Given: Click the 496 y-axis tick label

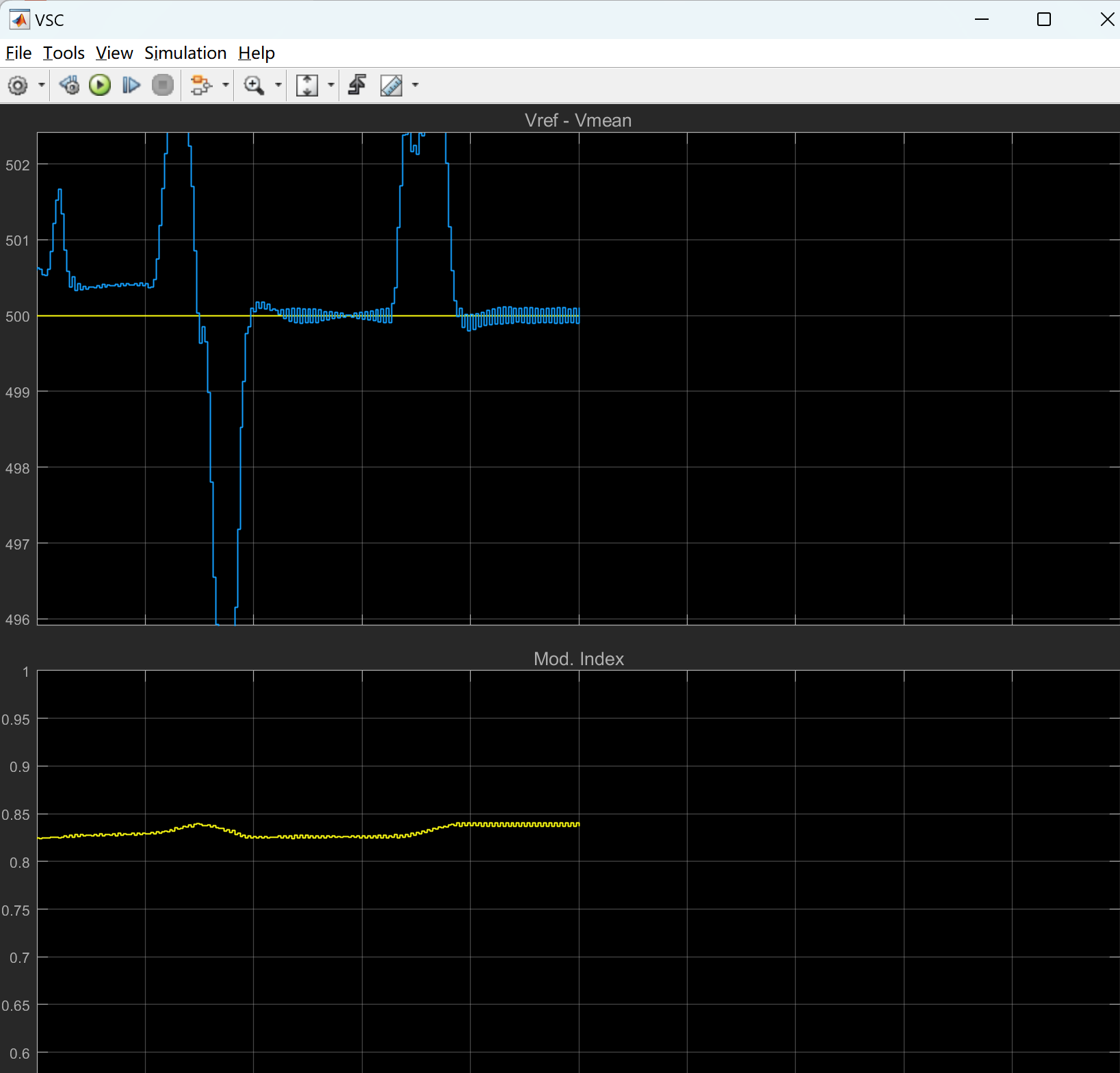Looking at the screenshot, I should (18, 620).
